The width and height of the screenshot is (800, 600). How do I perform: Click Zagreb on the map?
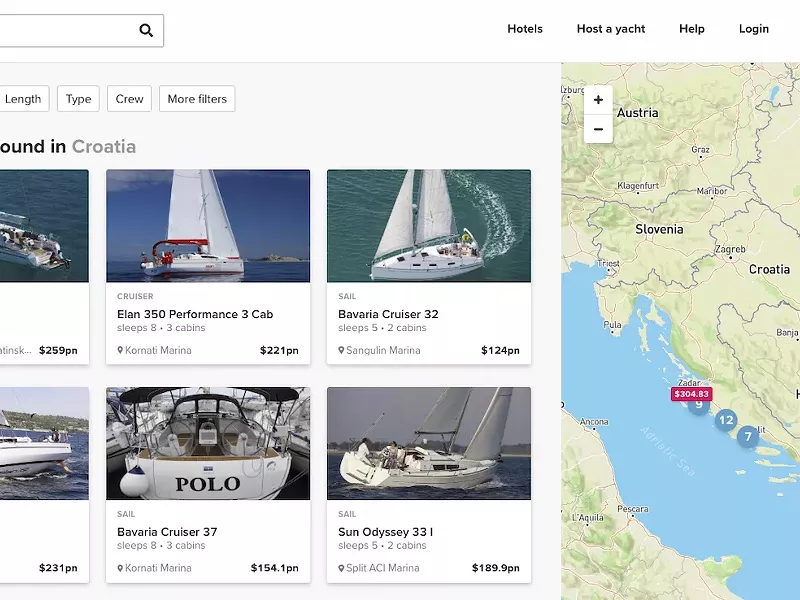(x=730, y=249)
